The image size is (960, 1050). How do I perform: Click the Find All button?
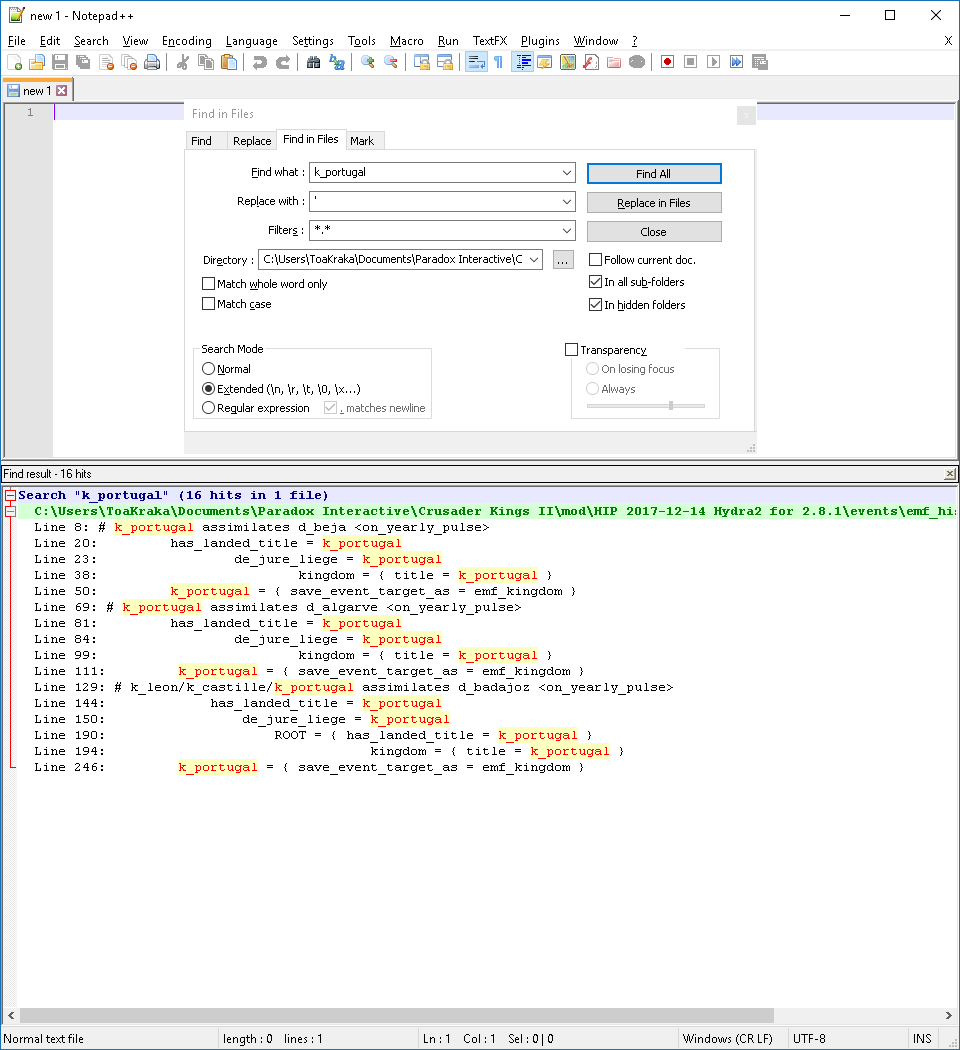[653, 174]
